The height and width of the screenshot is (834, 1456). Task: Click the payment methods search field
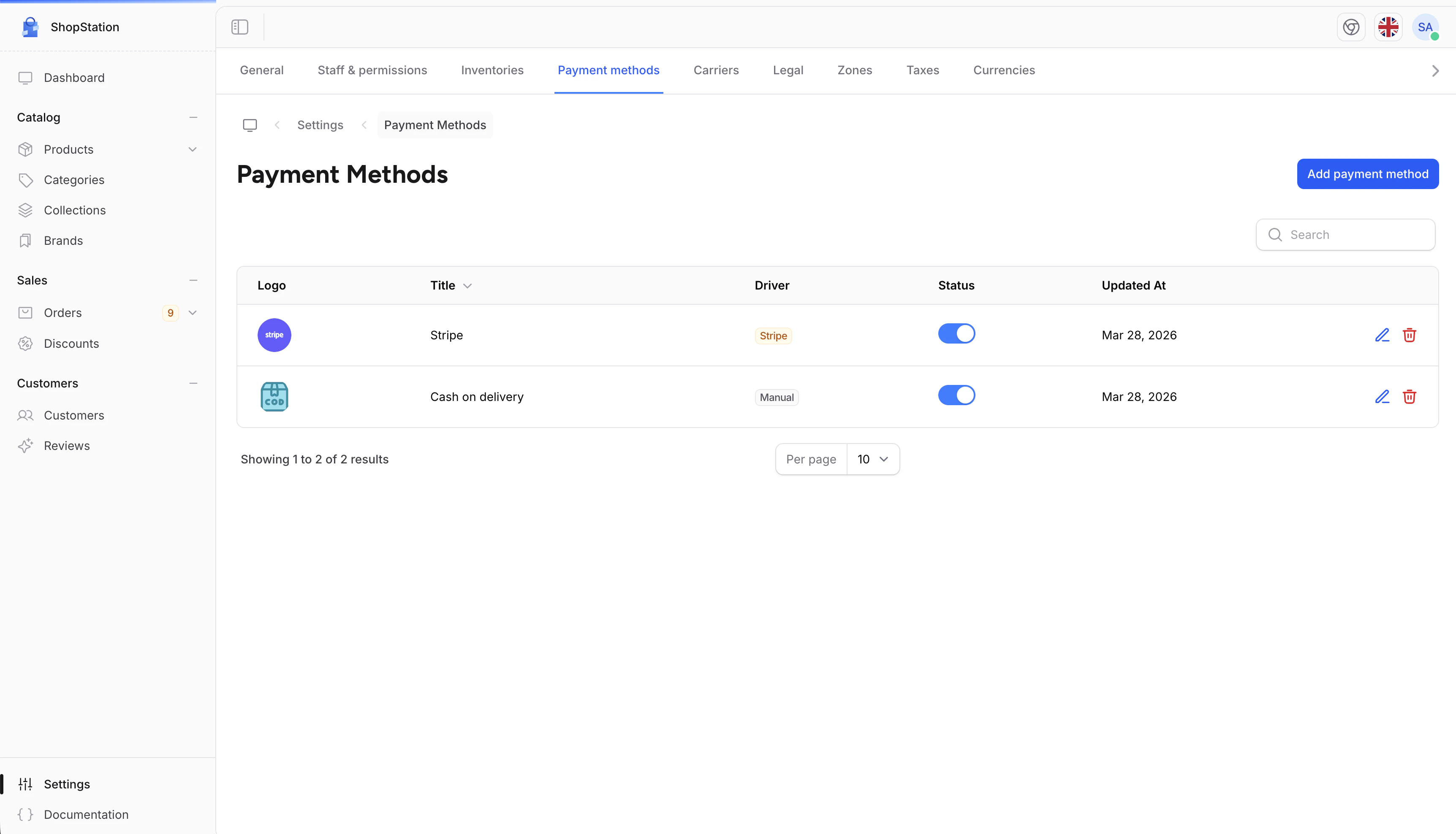(x=1345, y=234)
